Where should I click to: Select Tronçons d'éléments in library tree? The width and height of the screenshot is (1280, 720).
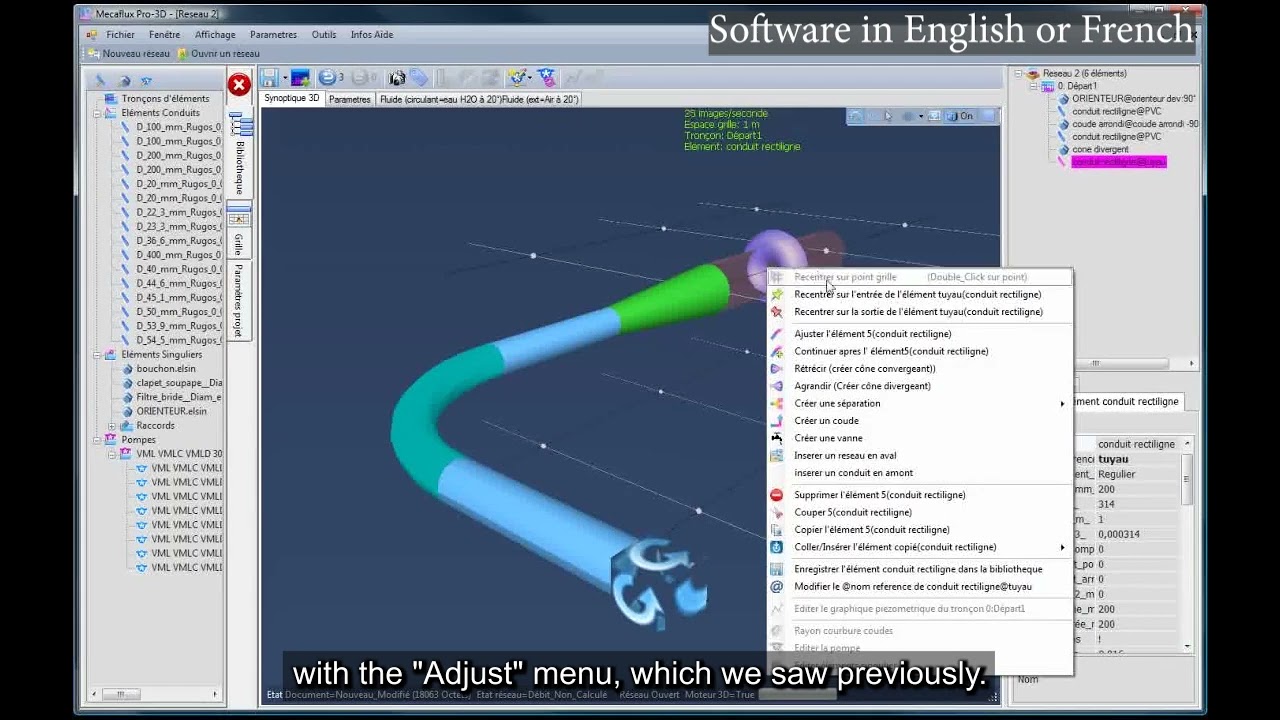pos(165,99)
